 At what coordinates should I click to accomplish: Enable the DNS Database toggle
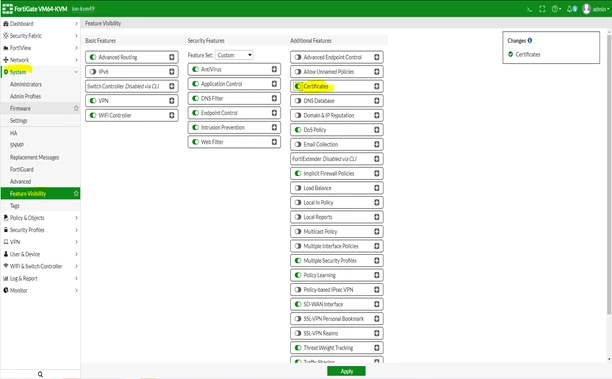(x=298, y=101)
